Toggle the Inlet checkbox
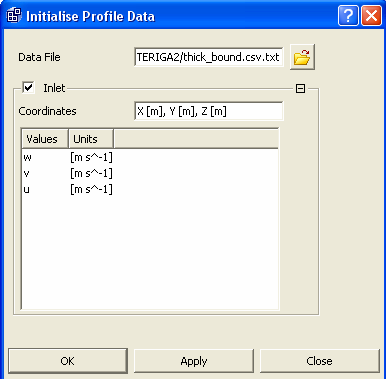The width and height of the screenshot is (386, 379). coord(28,88)
